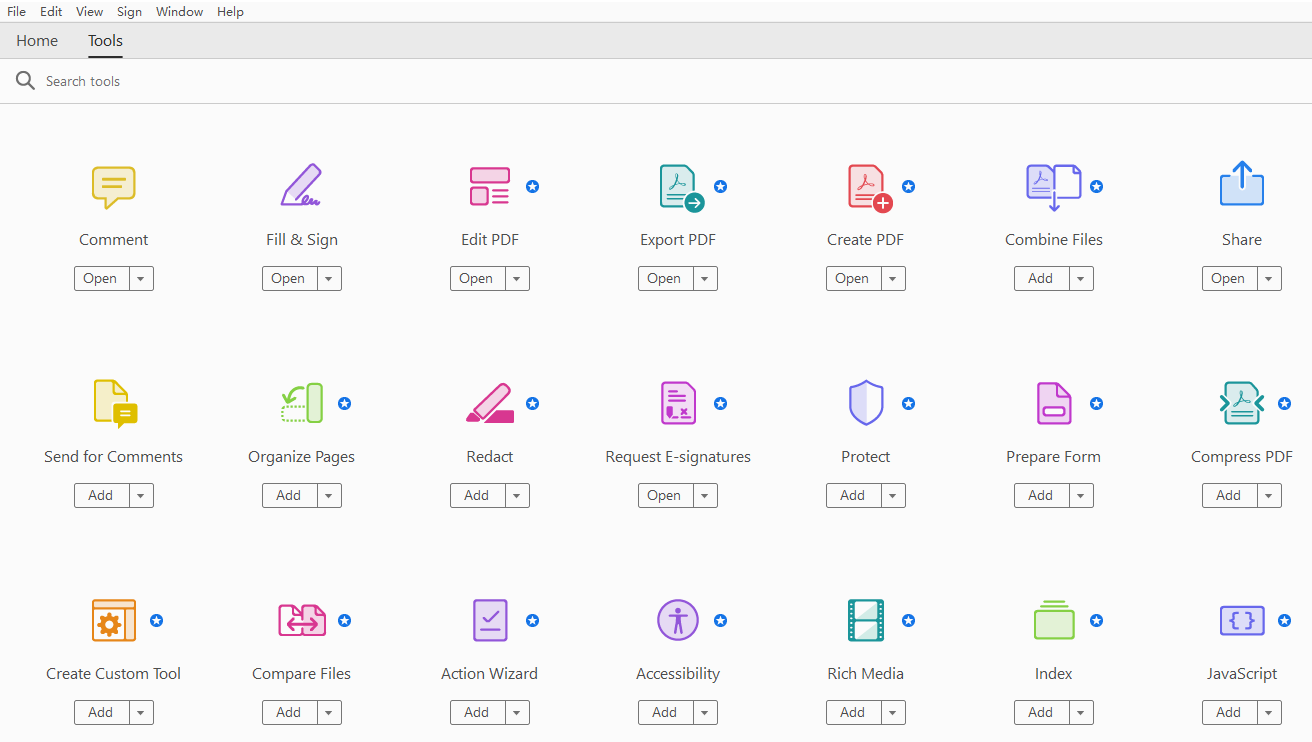This screenshot has height=742, width=1312.
Task: Select the Compress PDF icon
Action: [1242, 403]
